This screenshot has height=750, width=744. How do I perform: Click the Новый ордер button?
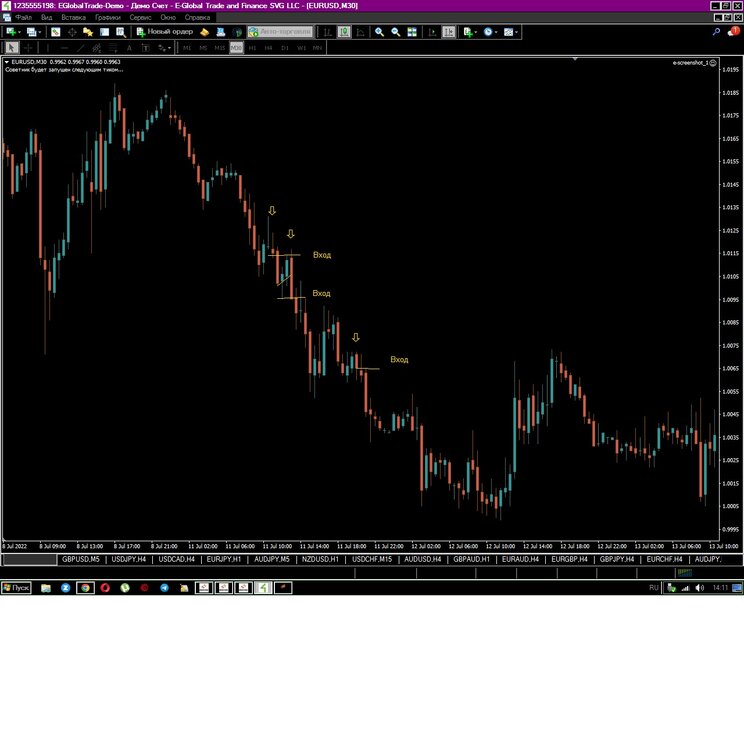[x=165, y=32]
